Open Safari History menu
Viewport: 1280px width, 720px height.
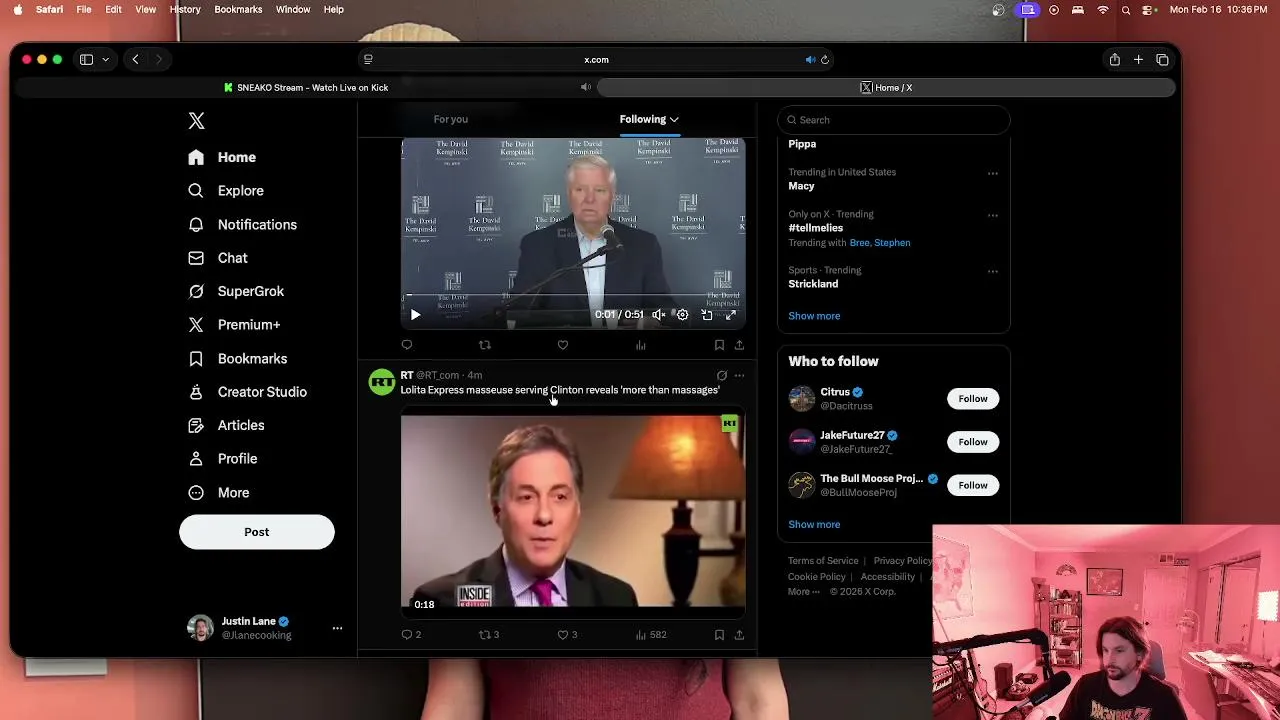coord(185,10)
